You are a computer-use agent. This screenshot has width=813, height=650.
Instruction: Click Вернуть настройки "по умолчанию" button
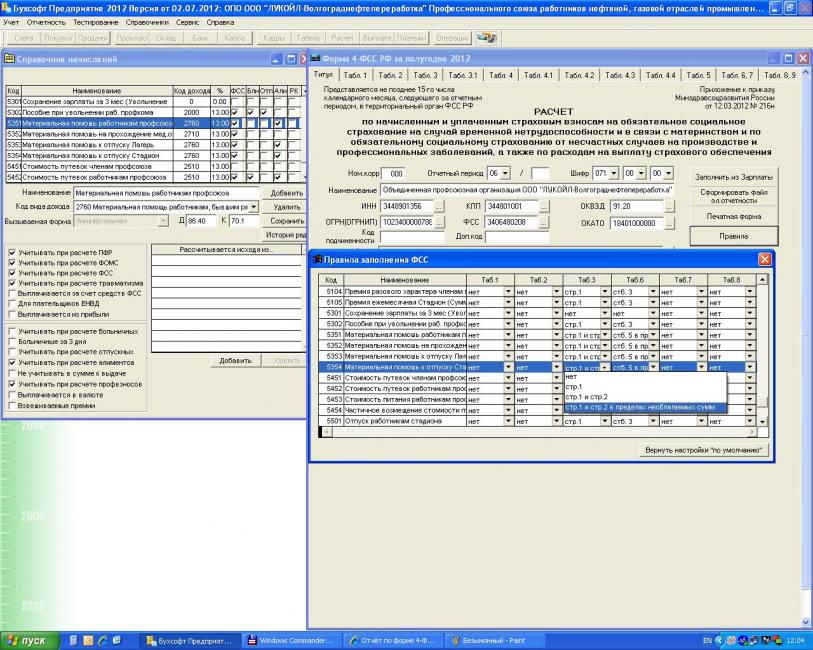pyautogui.click(x=704, y=450)
